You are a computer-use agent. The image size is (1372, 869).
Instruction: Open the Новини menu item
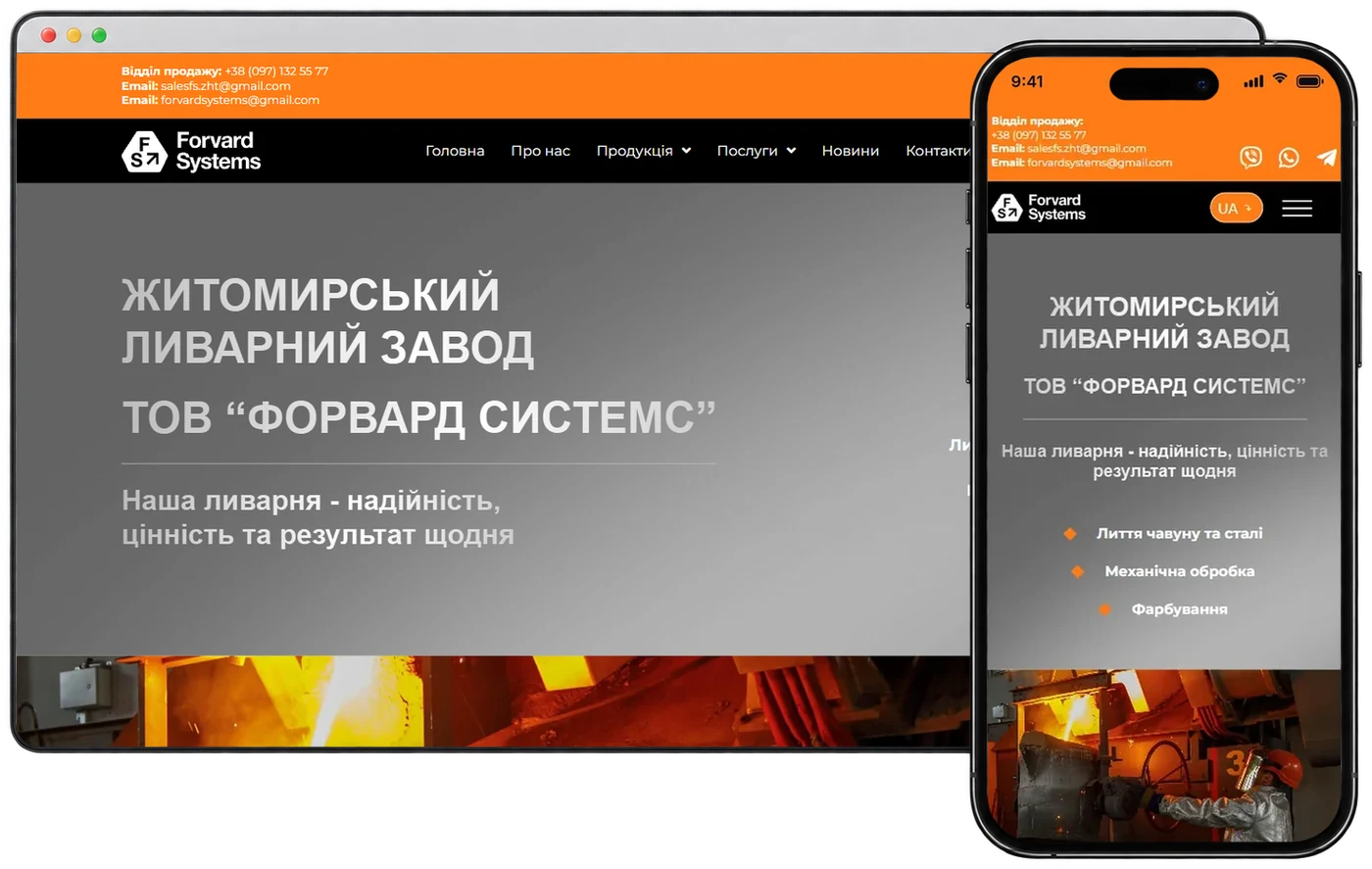tap(850, 151)
